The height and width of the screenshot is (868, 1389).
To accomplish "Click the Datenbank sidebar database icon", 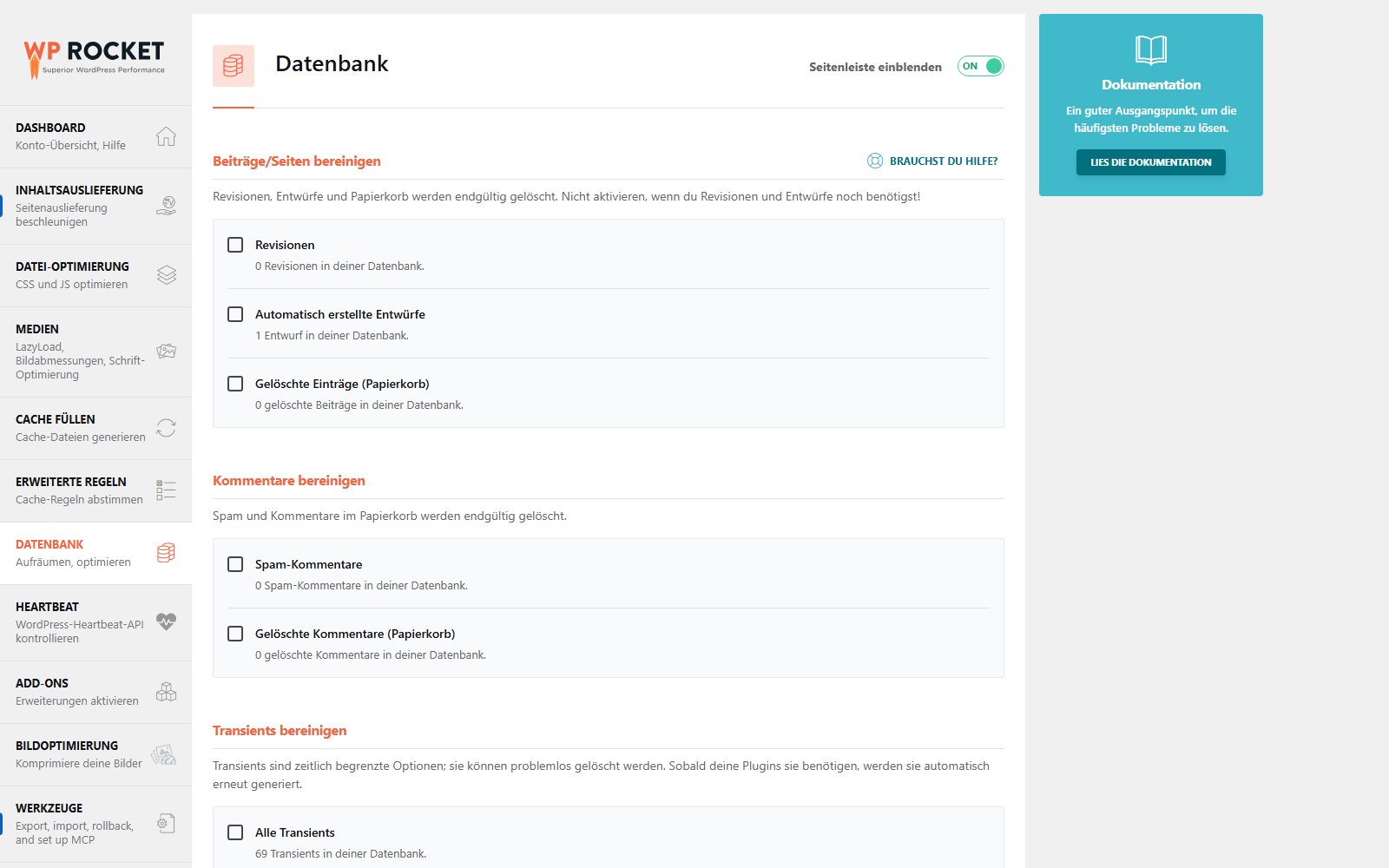I will pos(166,553).
